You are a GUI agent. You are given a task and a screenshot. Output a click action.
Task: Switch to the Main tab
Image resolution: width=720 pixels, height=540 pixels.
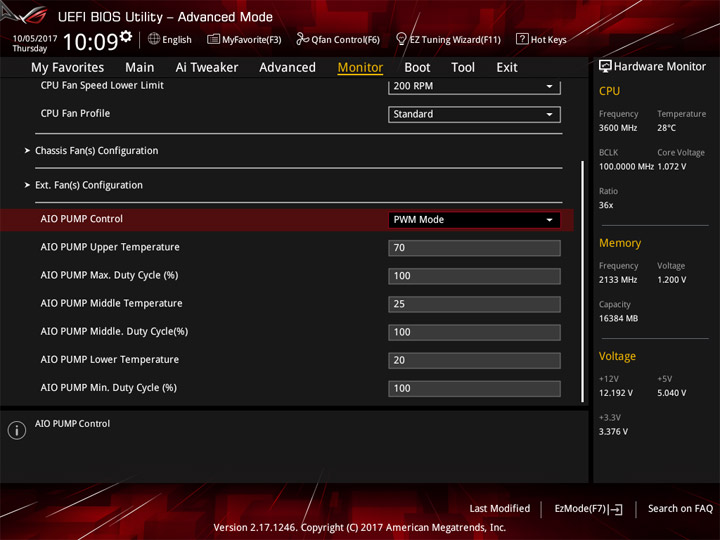click(x=140, y=68)
